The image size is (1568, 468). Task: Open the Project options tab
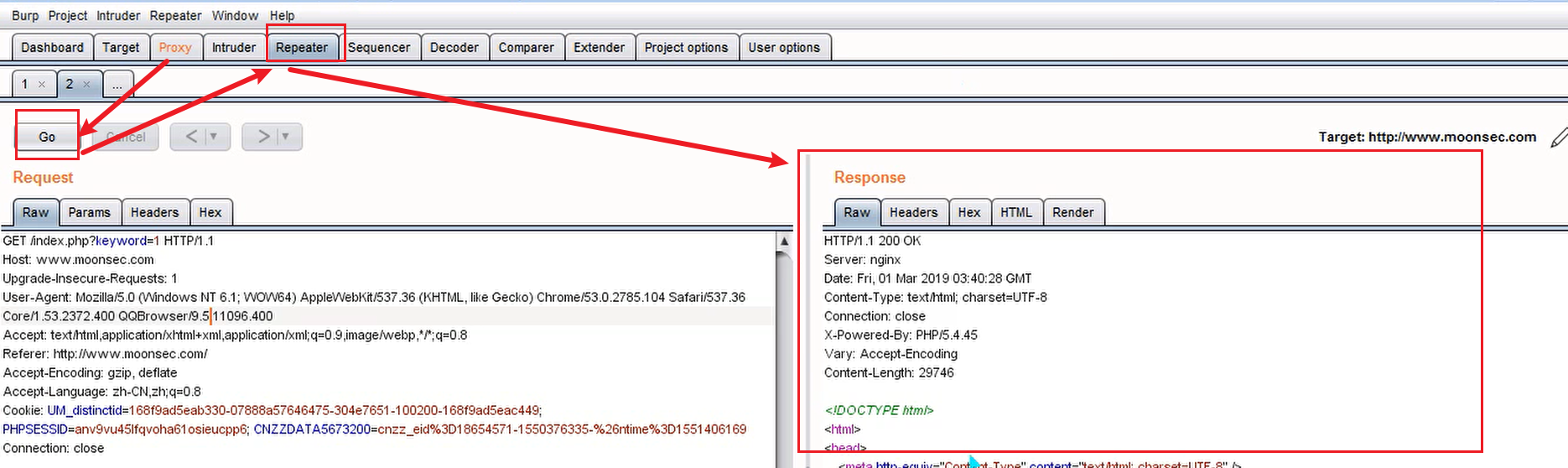point(686,47)
